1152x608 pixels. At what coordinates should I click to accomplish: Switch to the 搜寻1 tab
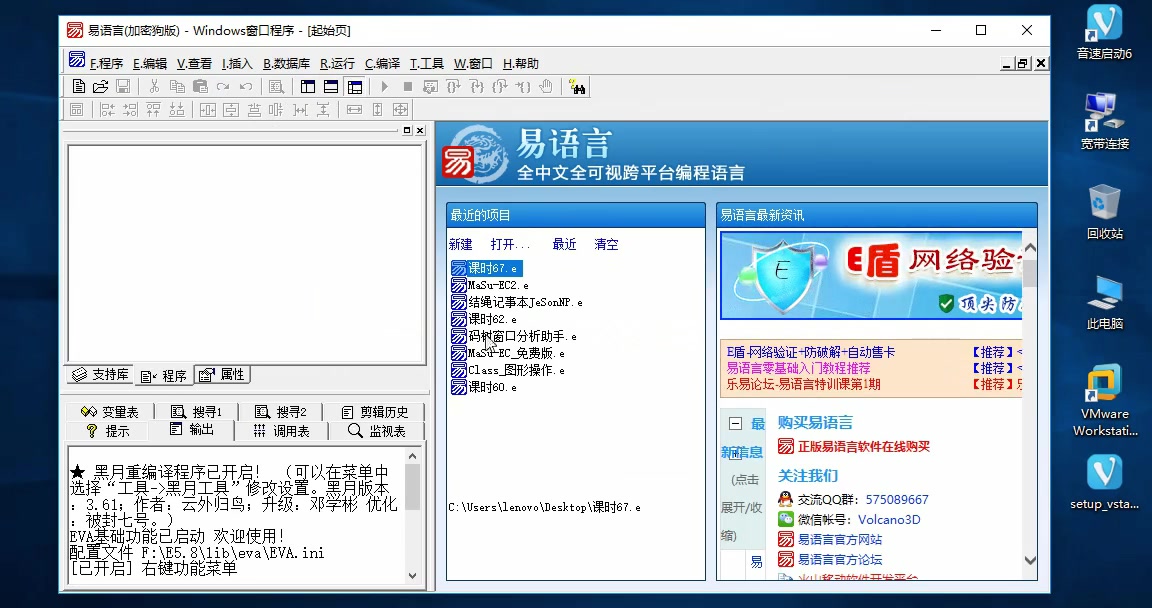pos(195,412)
